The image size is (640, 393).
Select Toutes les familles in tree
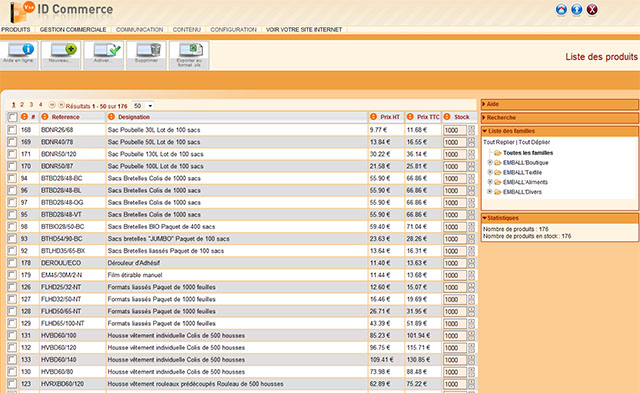click(528, 153)
